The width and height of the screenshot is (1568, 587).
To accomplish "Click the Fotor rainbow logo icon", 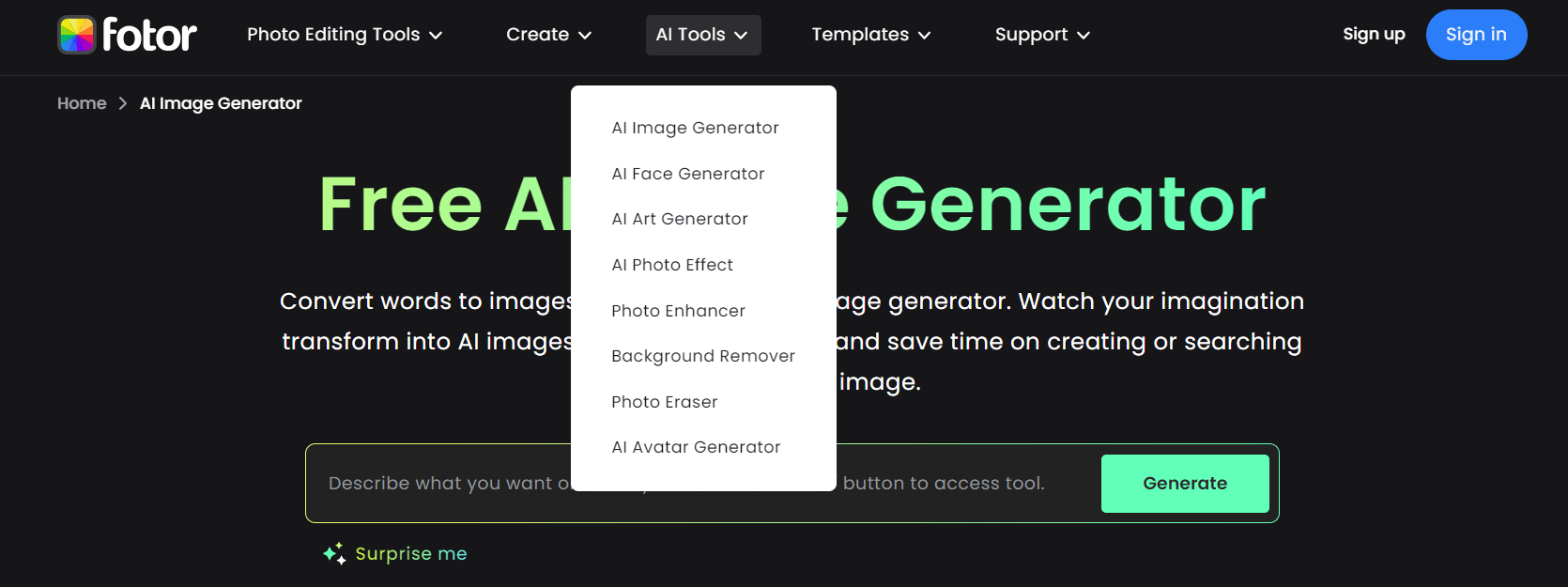I will point(77,35).
